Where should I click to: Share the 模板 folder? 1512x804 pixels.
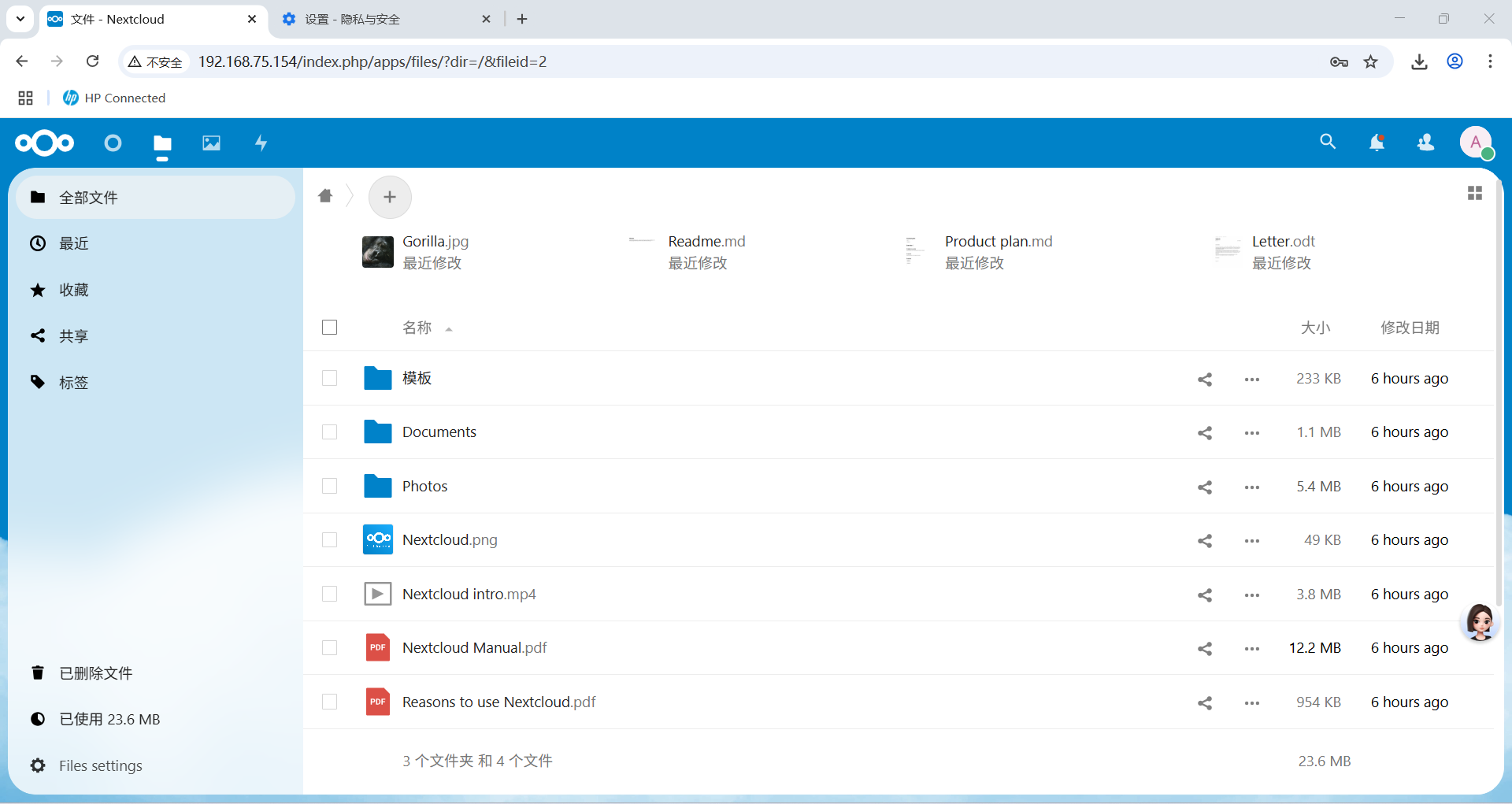coord(1205,379)
